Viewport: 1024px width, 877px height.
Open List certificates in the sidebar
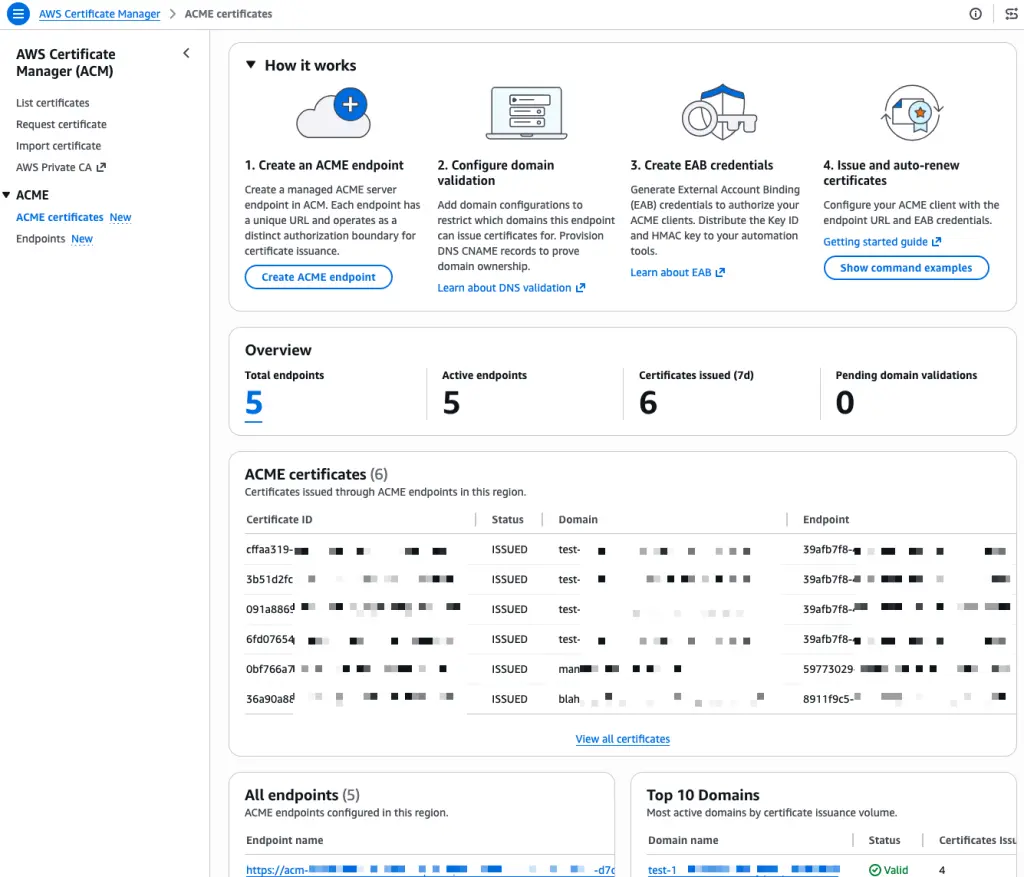tap(53, 103)
